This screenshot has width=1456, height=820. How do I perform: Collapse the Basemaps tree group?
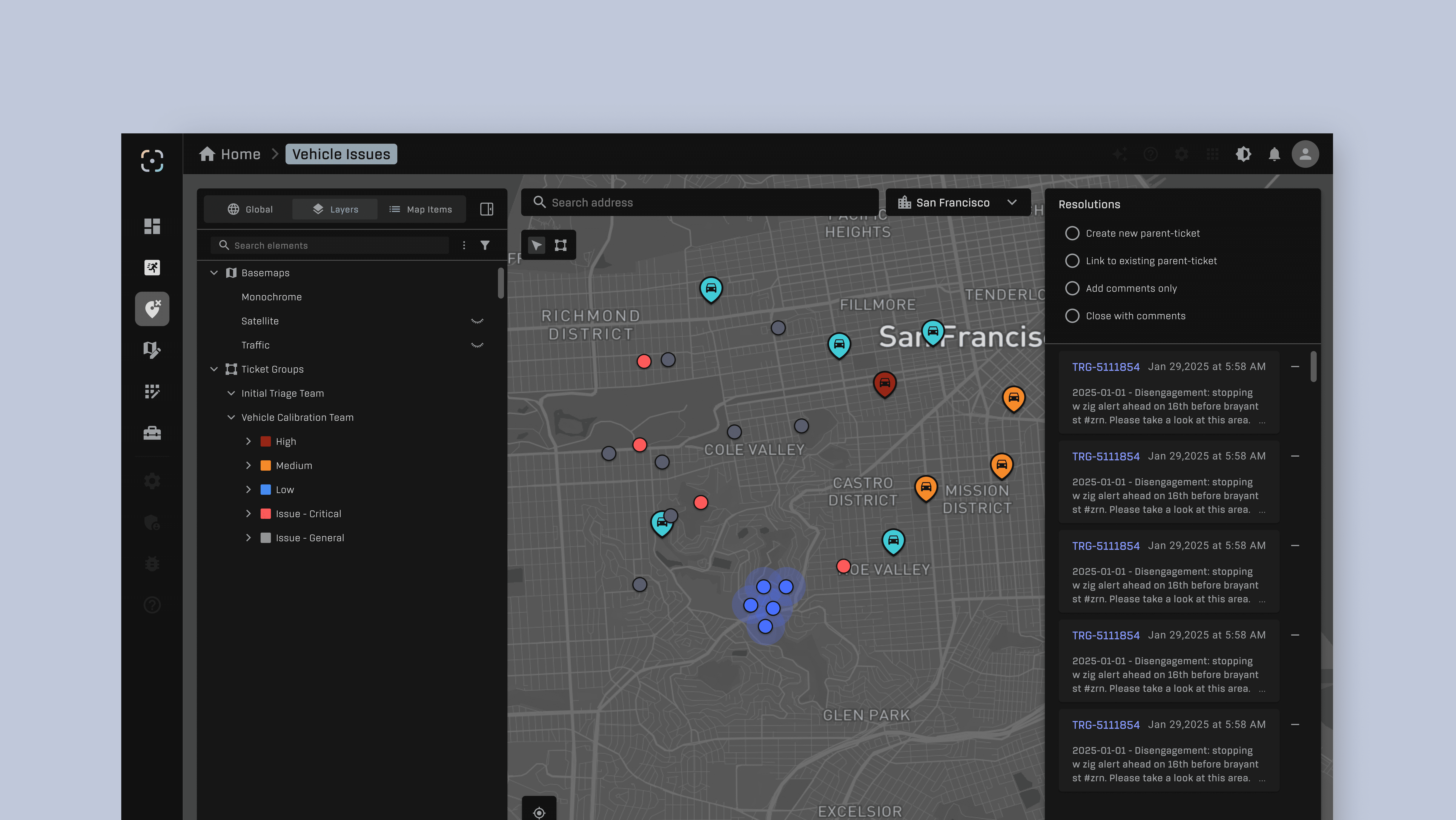[x=214, y=273]
